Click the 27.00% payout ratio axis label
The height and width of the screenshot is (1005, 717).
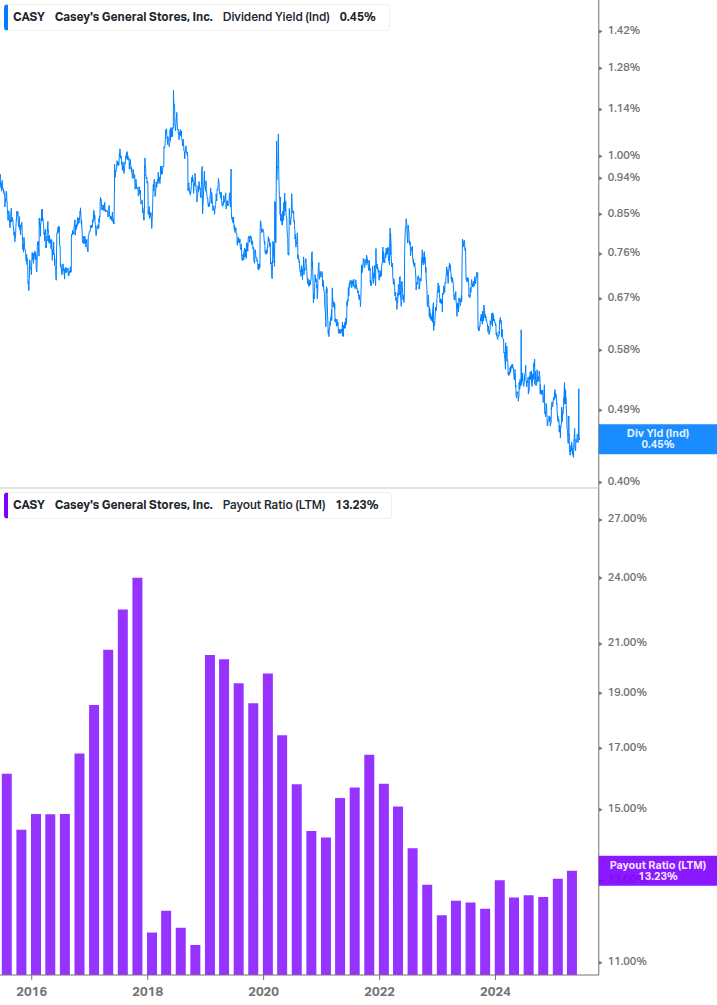point(627,518)
